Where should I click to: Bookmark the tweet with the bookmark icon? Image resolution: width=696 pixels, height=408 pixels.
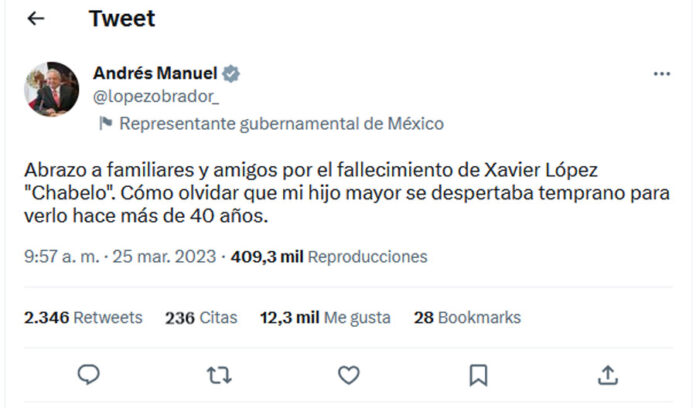(478, 375)
